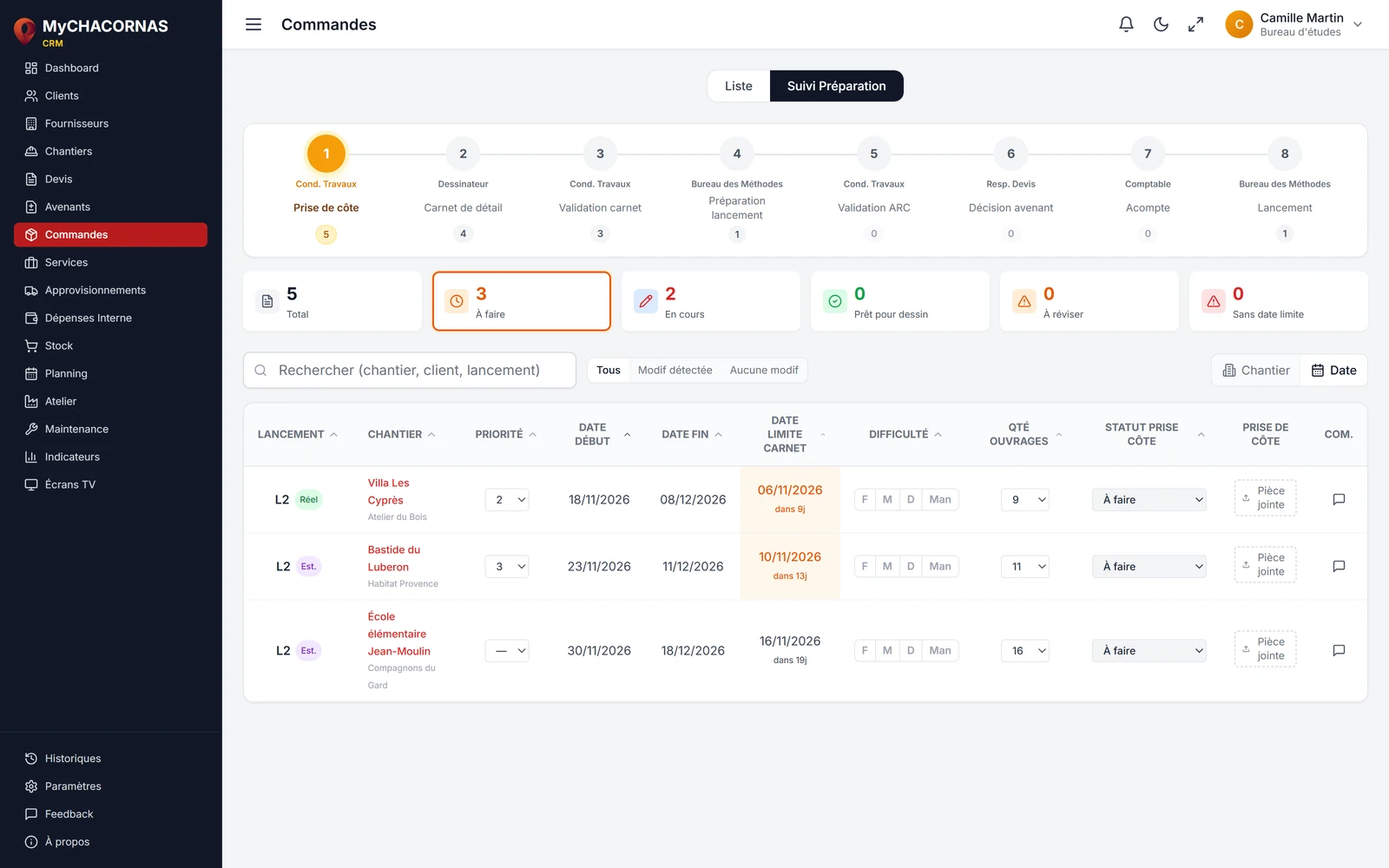Upload Pièce jointe for Villa Les Cyprès
The height and width of the screenshot is (868, 1389).
(1265, 498)
